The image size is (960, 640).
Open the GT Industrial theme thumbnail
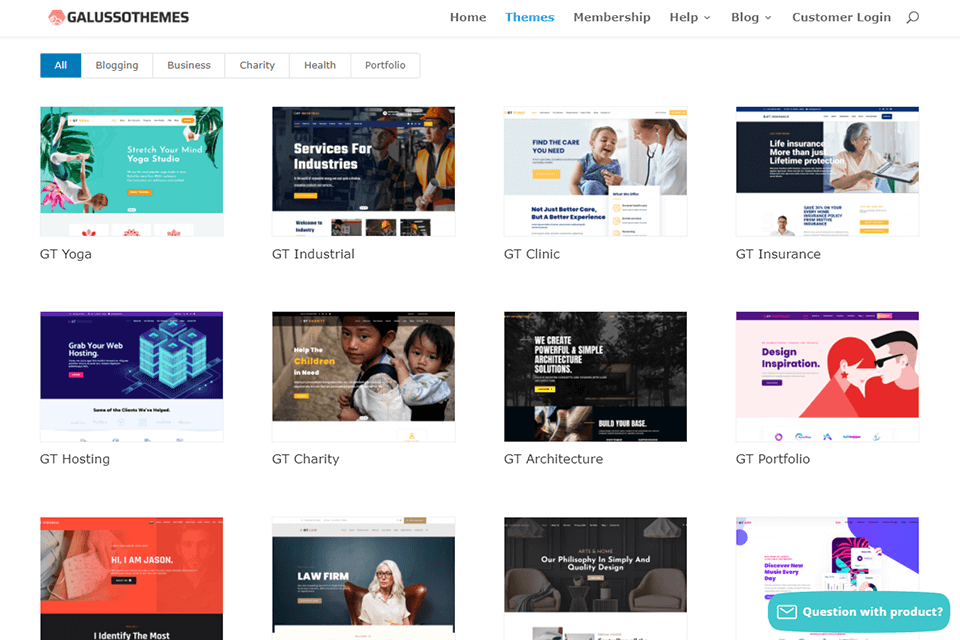tap(364, 171)
